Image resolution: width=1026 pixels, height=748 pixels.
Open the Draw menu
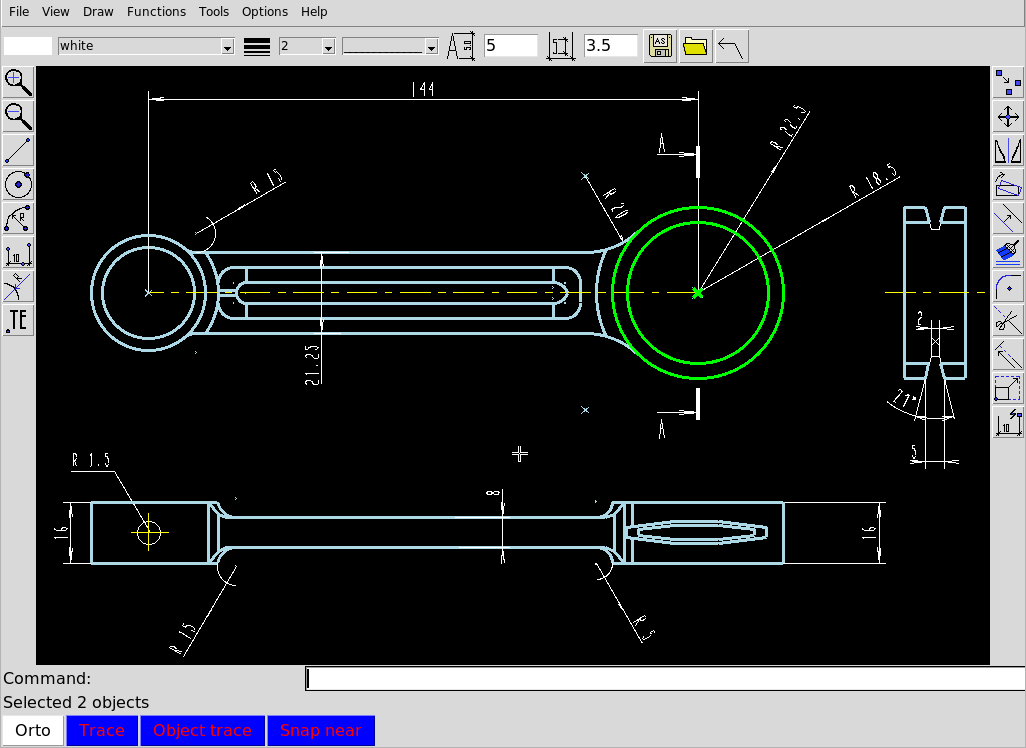point(98,11)
